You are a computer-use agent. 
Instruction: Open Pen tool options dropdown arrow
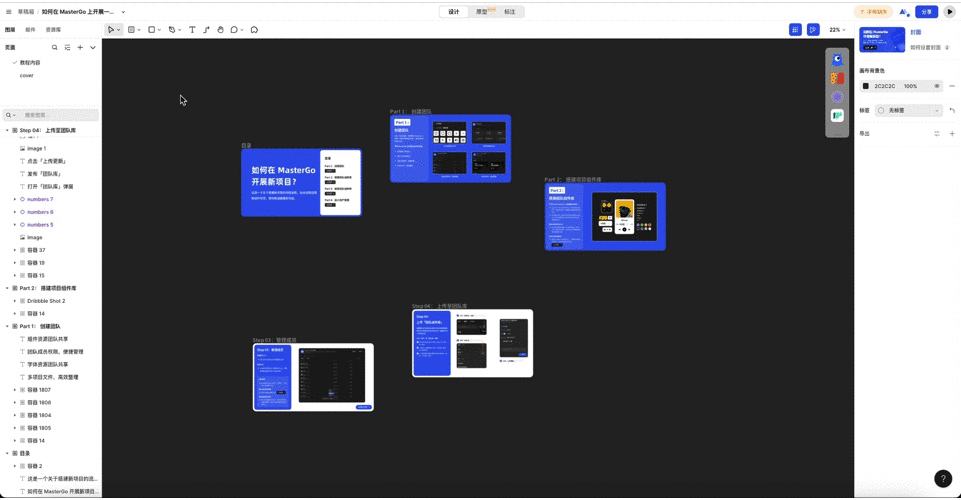[x=180, y=30]
